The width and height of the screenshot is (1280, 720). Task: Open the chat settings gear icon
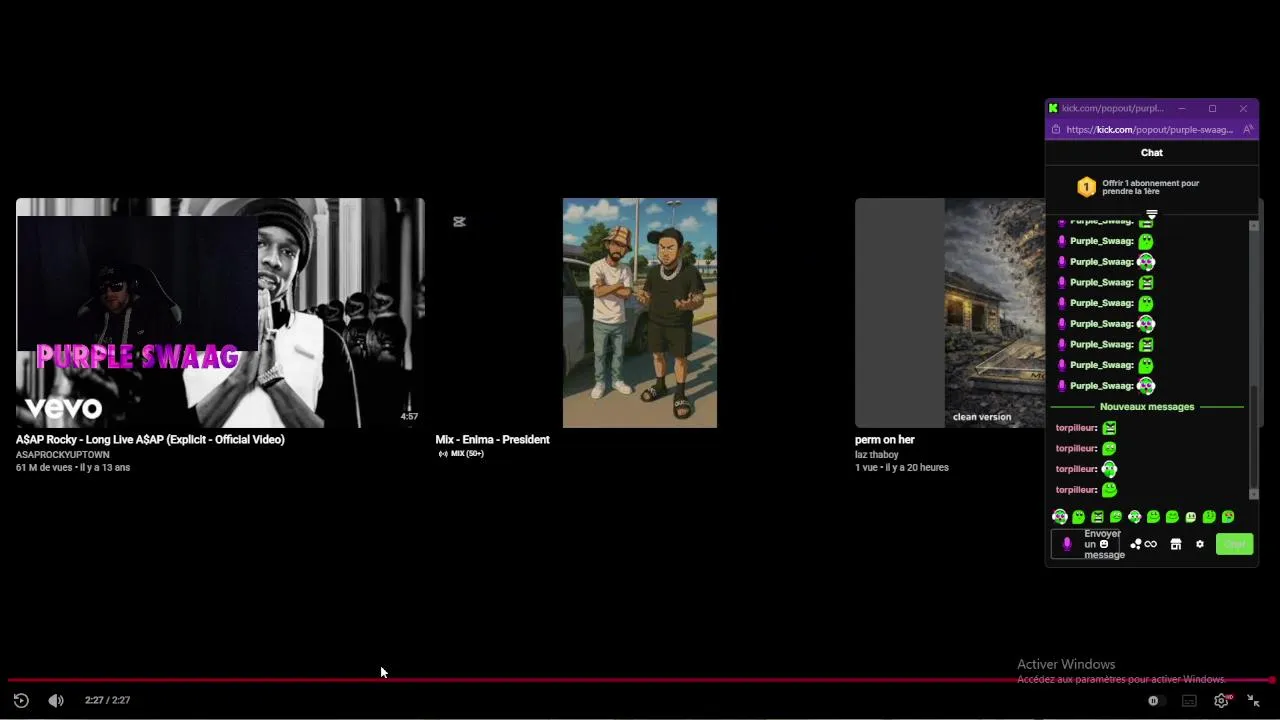click(x=1200, y=544)
